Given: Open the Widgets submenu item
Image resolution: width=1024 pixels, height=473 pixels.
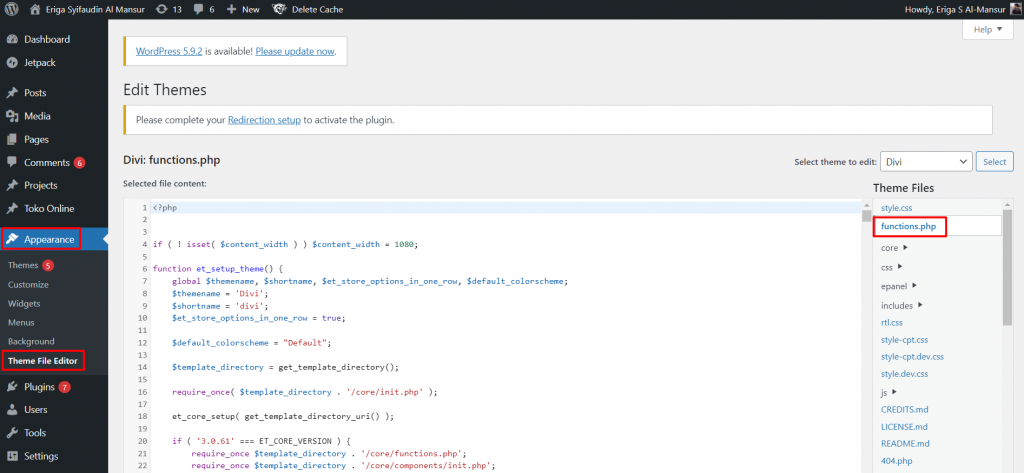Looking at the screenshot, I should tap(24, 304).
